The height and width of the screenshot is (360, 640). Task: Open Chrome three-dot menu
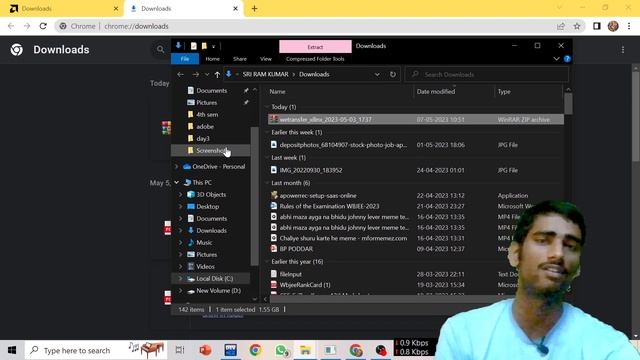629,26
